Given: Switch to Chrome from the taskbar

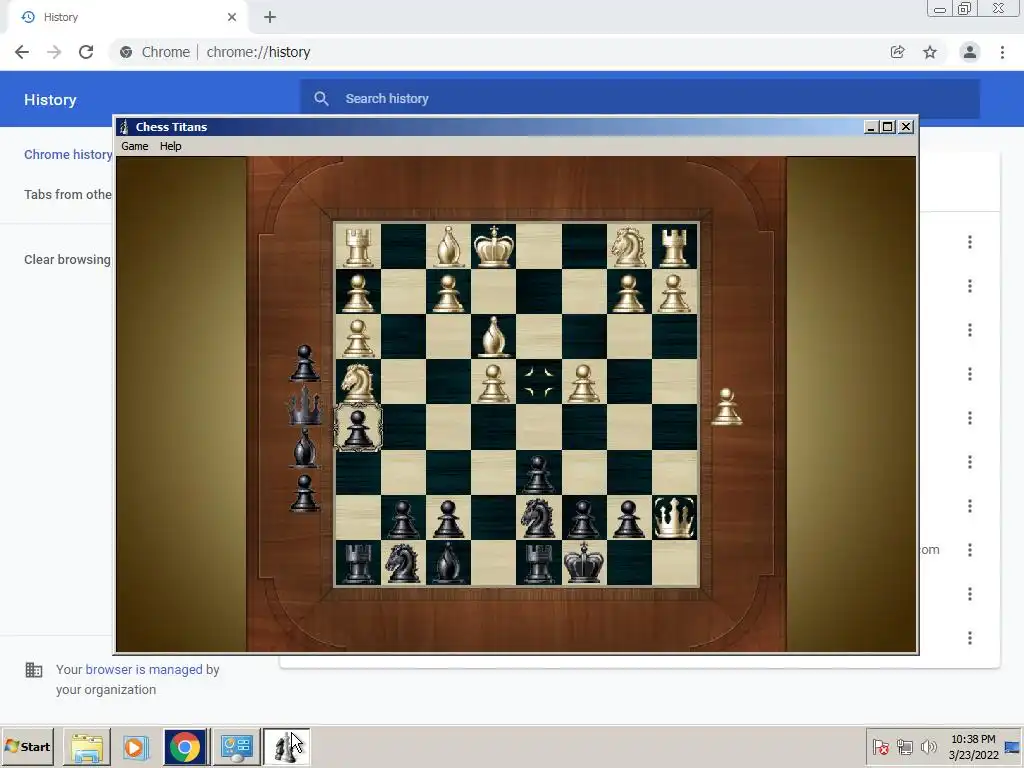Looking at the screenshot, I should 185,747.
